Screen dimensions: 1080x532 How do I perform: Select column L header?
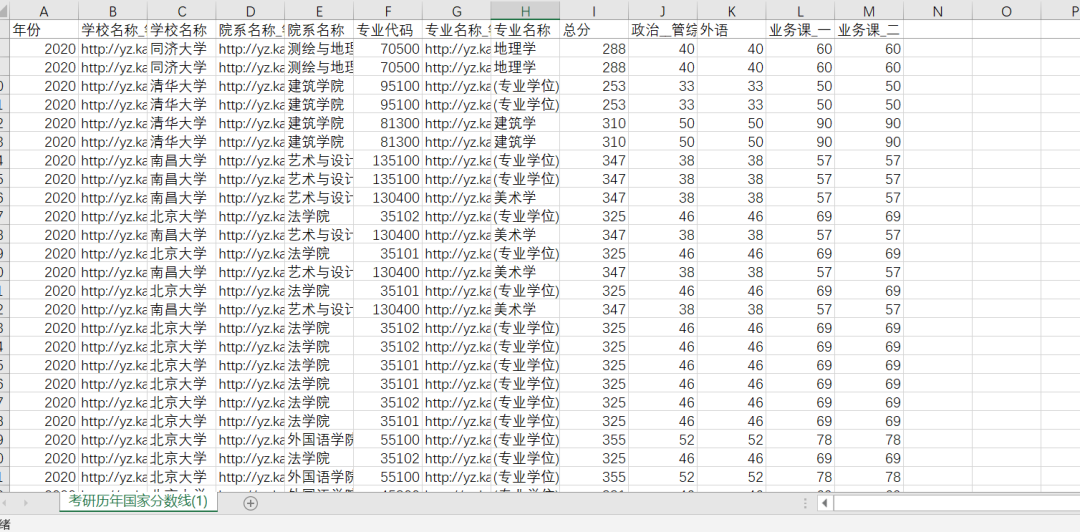(x=800, y=10)
